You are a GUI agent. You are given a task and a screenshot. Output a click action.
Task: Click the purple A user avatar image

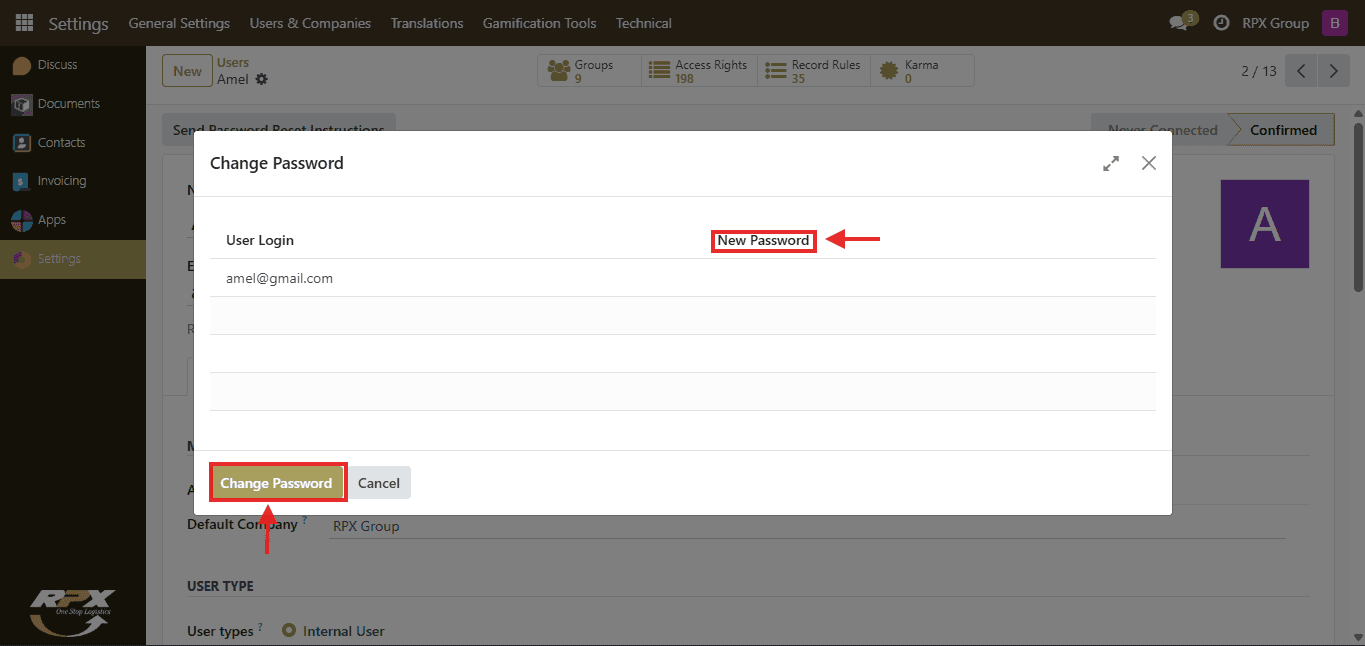1265,224
